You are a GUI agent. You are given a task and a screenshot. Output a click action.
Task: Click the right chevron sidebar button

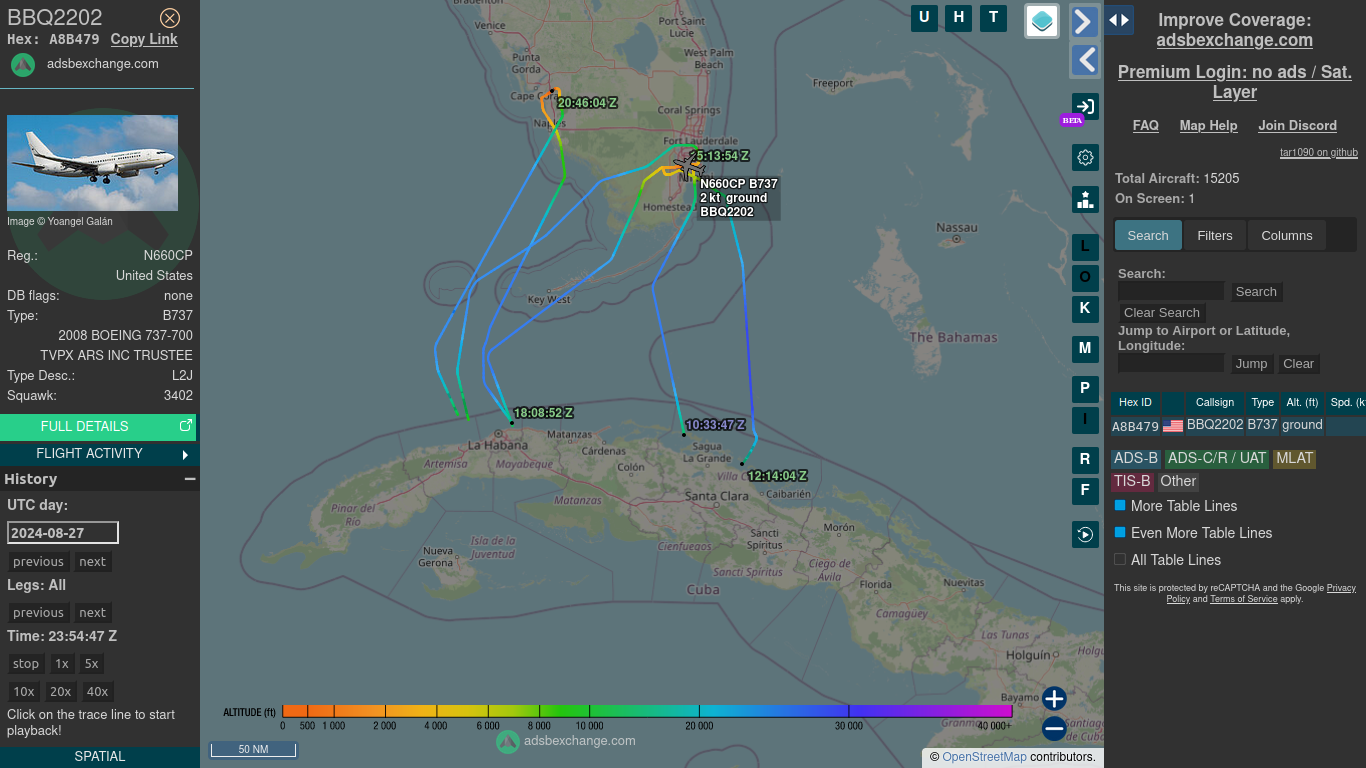pyautogui.click(x=1085, y=22)
